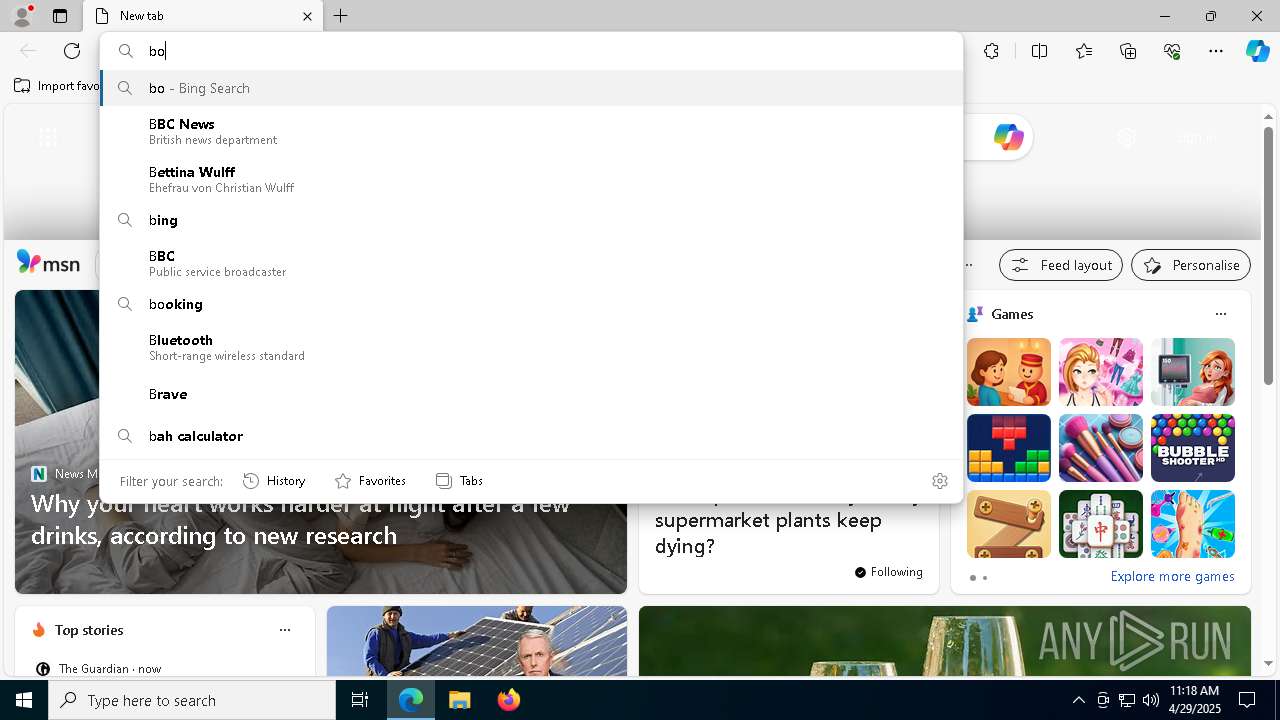Open the block puzzle game thumbnail
The width and height of the screenshot is (1280, 720).
1009,448
